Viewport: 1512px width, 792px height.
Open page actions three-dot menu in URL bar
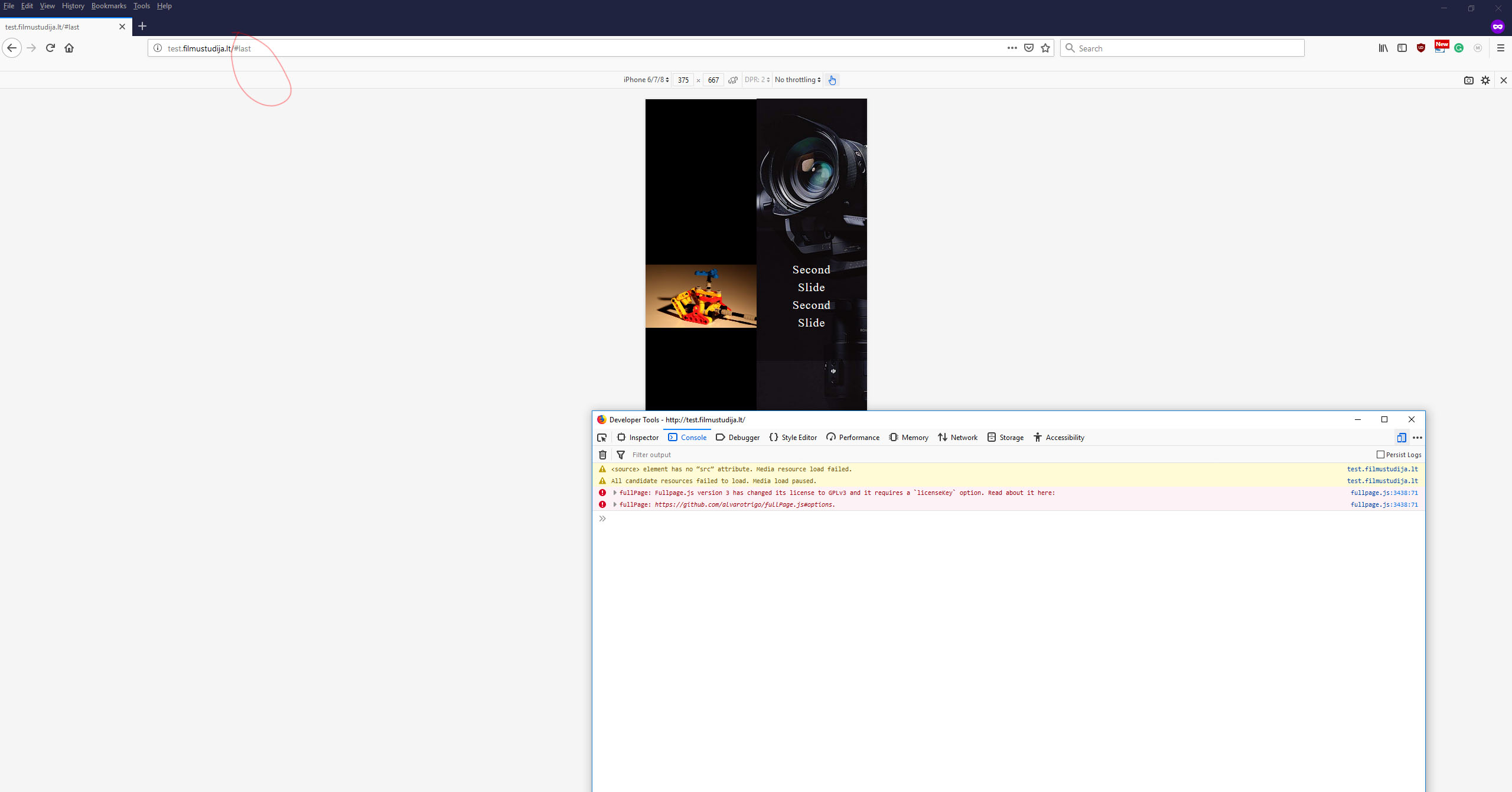1012,48
